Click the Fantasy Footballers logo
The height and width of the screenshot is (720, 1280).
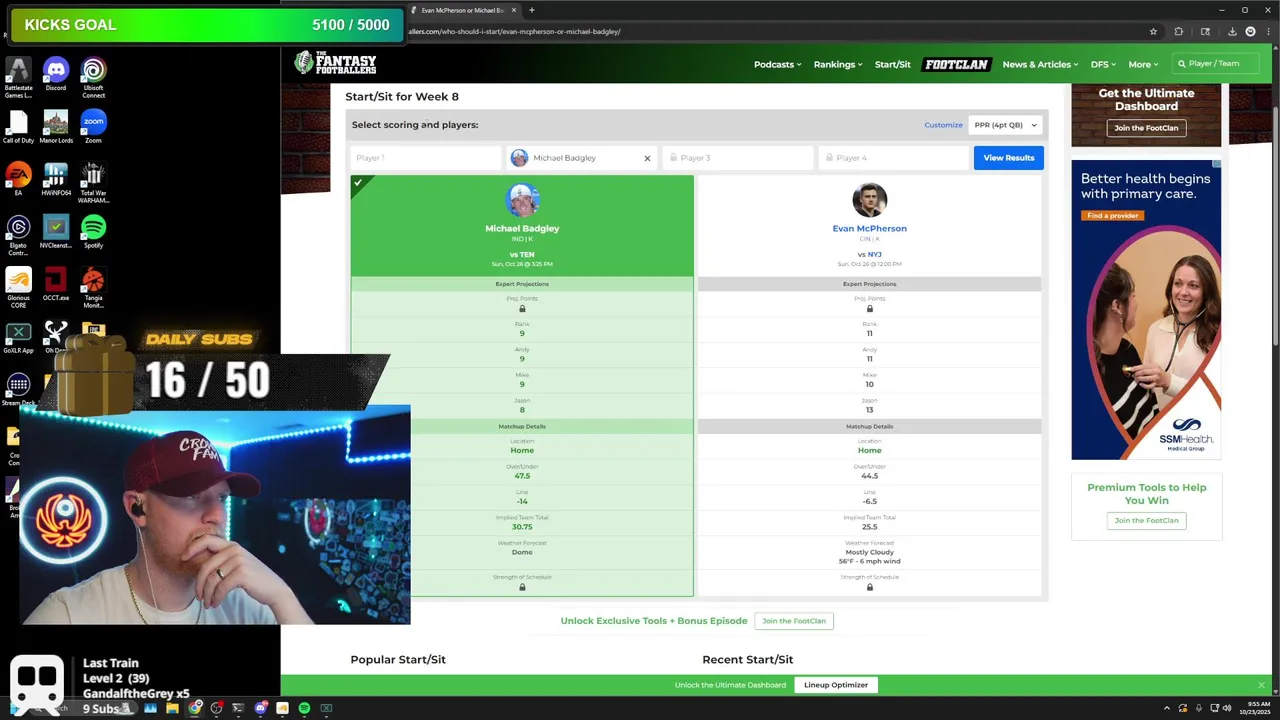[335, 63]
